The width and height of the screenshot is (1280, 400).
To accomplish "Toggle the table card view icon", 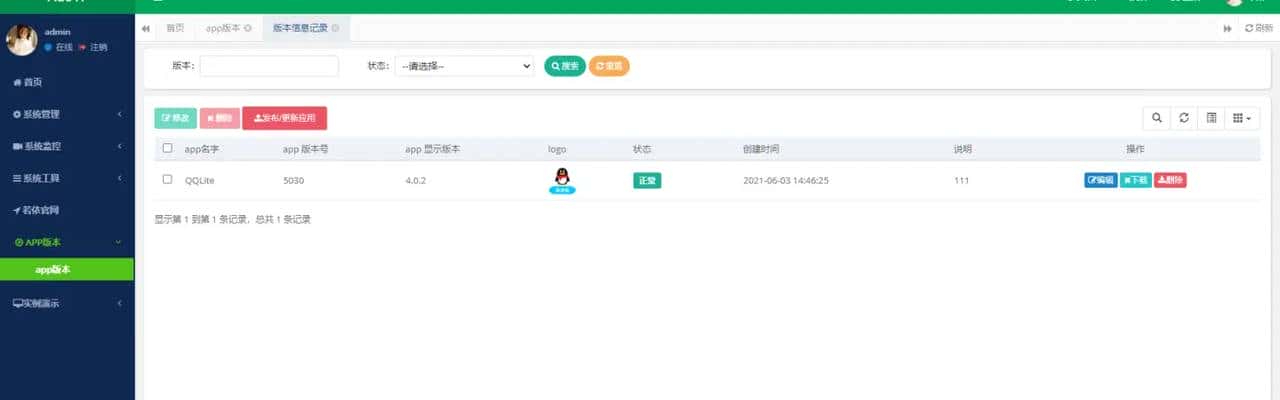I will click(x=1211, y=118).
